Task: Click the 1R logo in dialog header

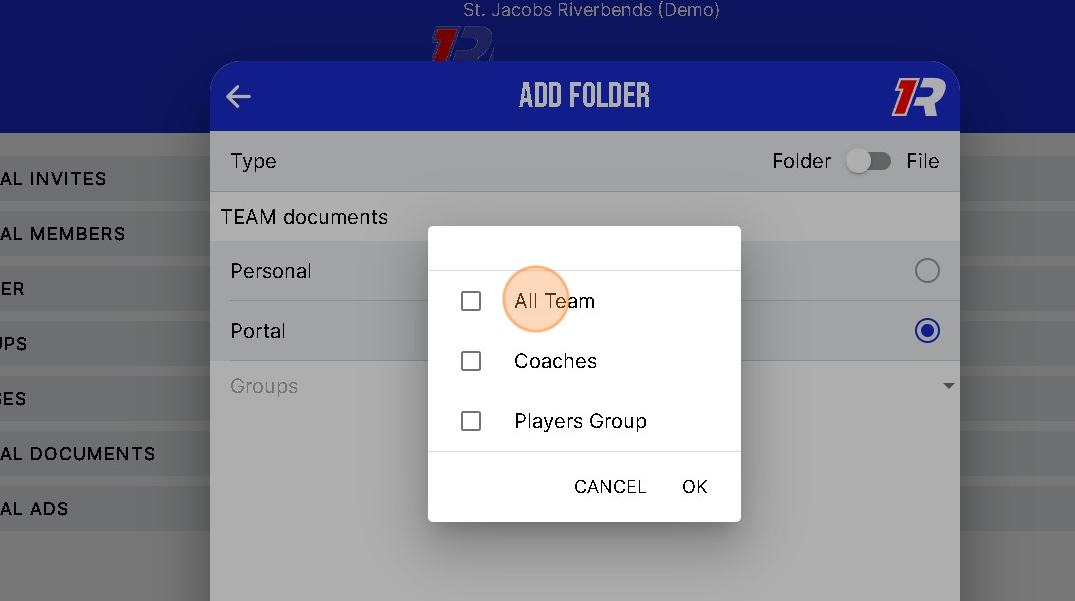Action: coord(918,97)
